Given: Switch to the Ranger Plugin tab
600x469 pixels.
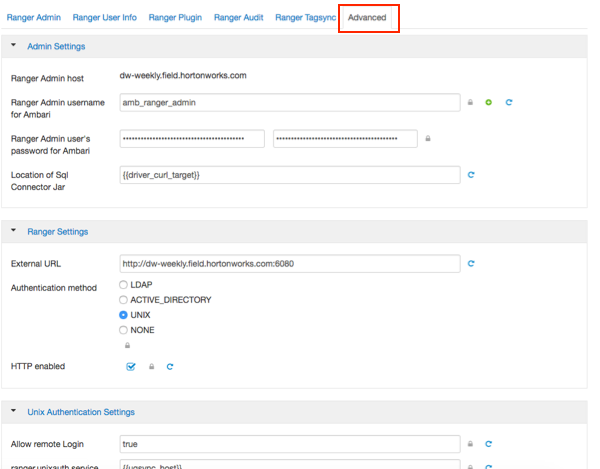Looking at the screenshot, I should click(x=175, y=18).
